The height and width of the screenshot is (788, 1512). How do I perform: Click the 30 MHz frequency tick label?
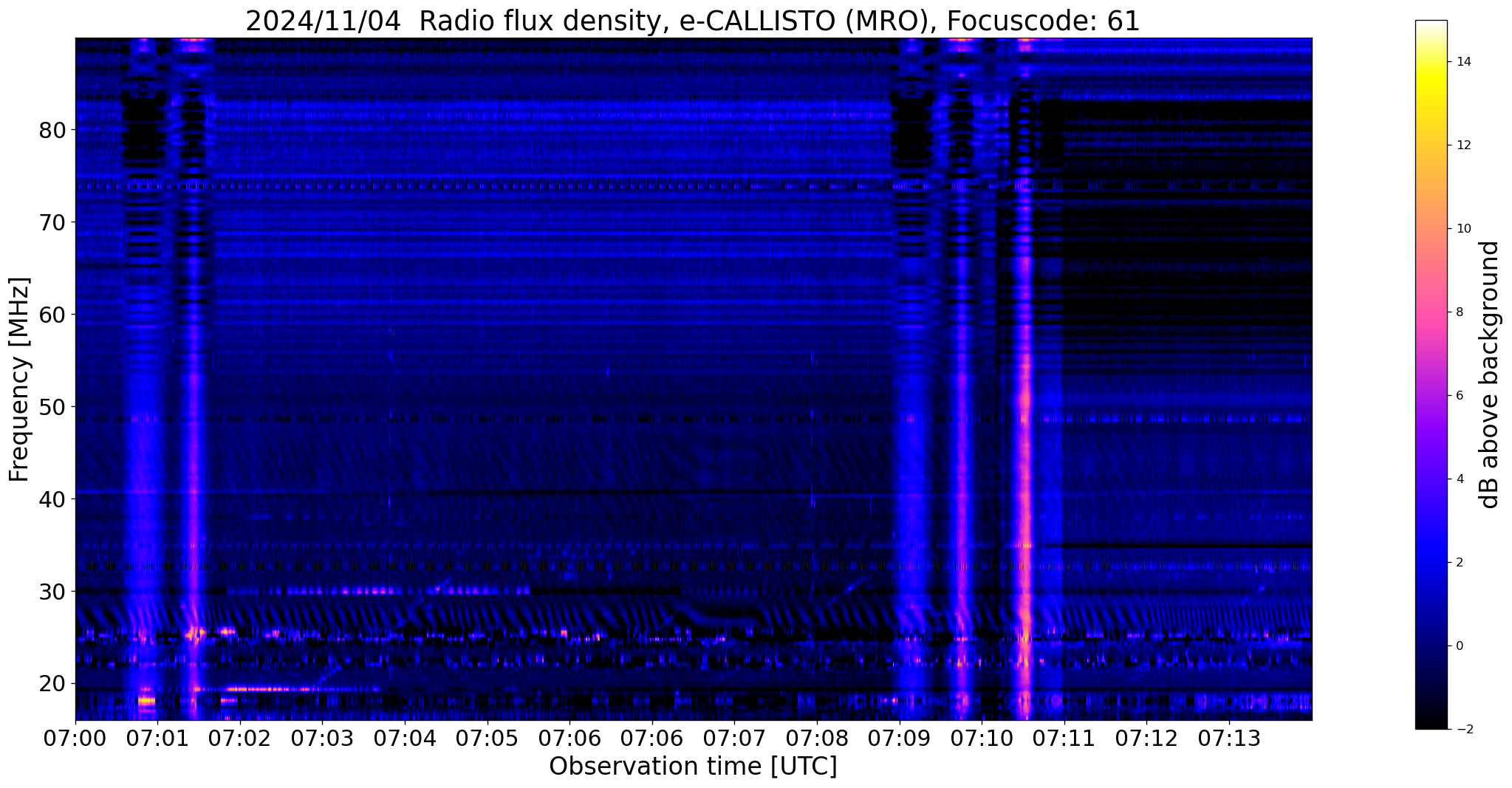coord(52,592)
